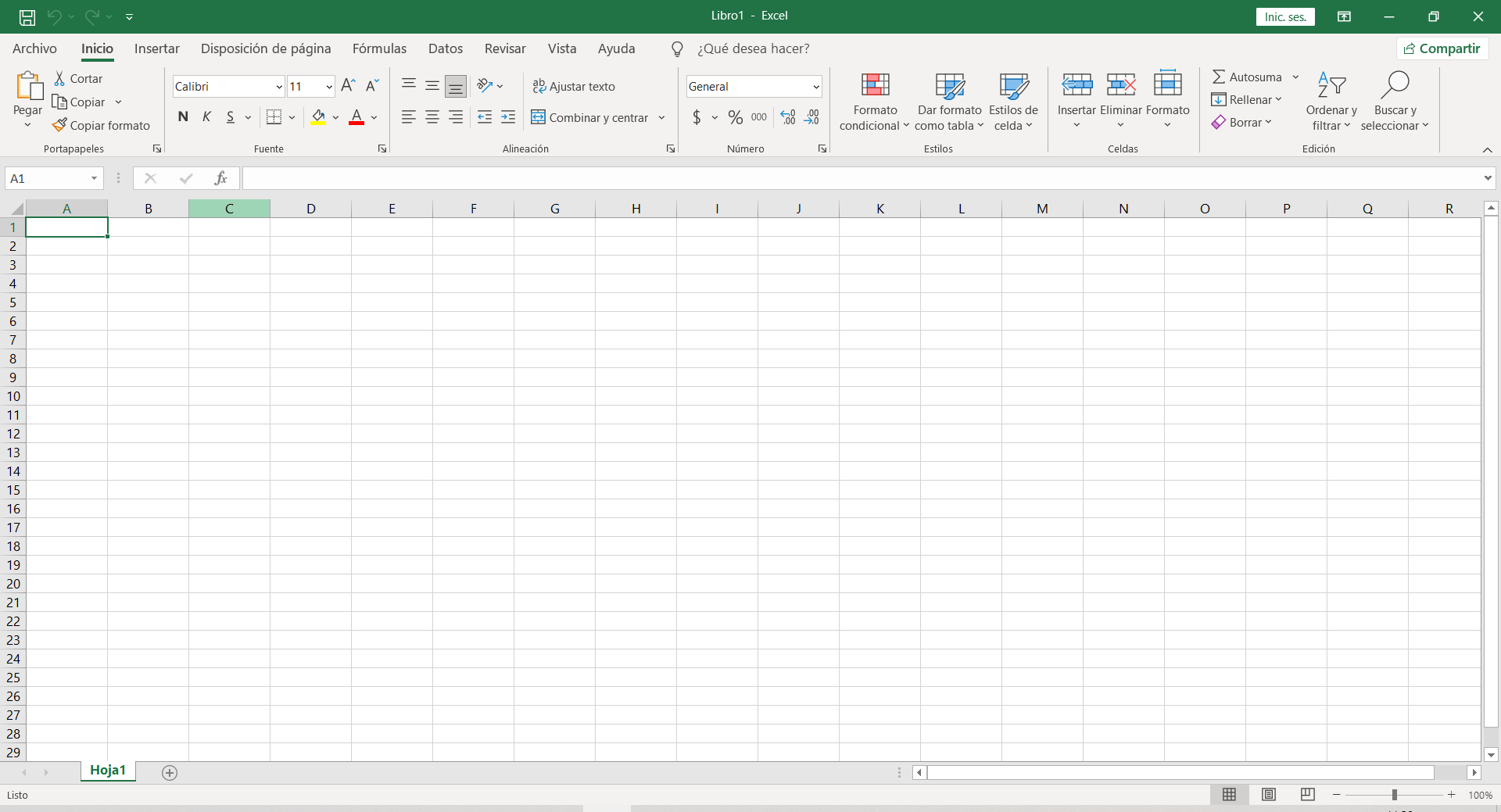1501x812 pixels.
Task: Open the Fórmulas ribbon tab
Action: coord(379,48)
